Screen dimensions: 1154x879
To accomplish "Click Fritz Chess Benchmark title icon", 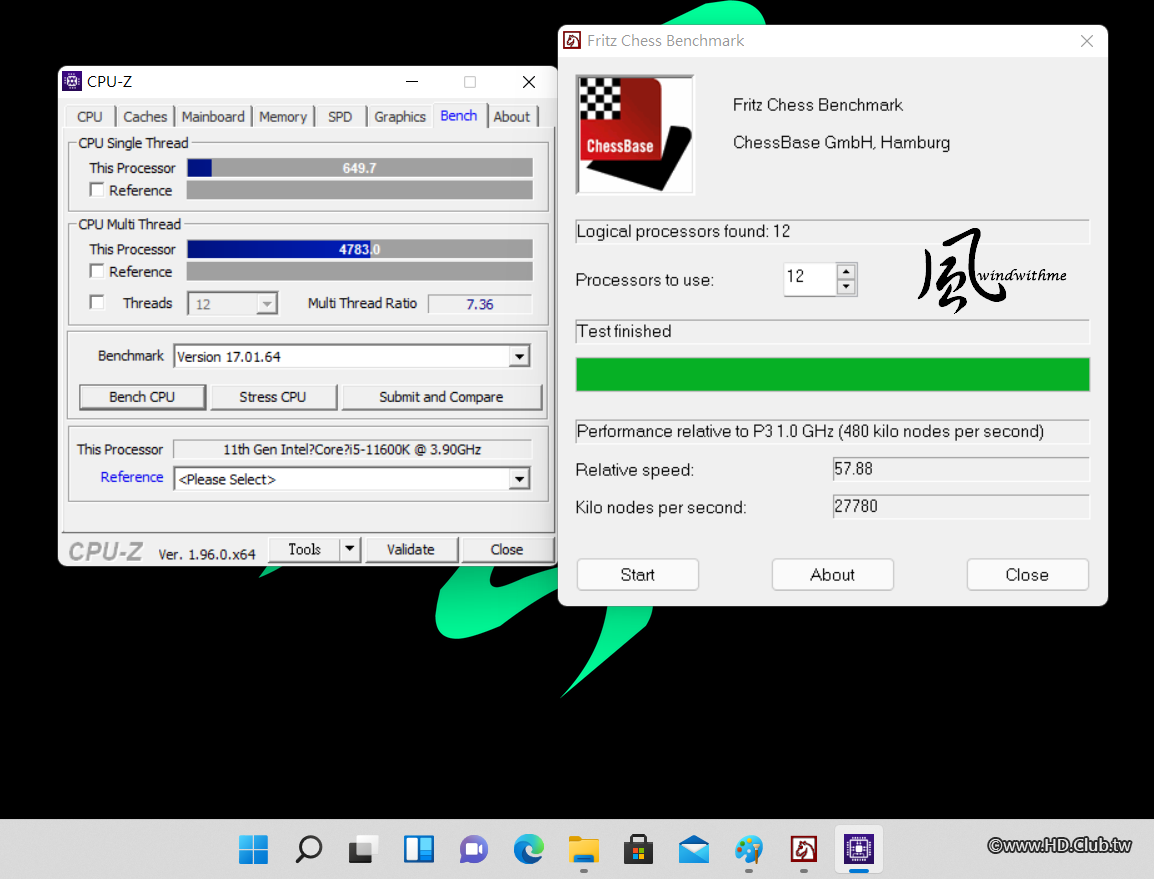I will [572, 40].
